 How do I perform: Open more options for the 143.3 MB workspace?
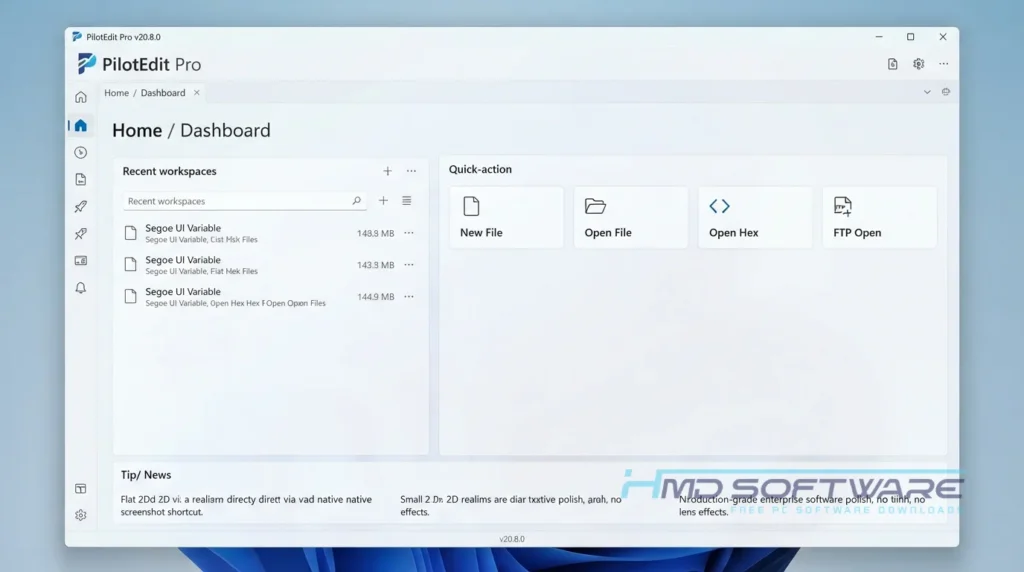tap(409, 264)
